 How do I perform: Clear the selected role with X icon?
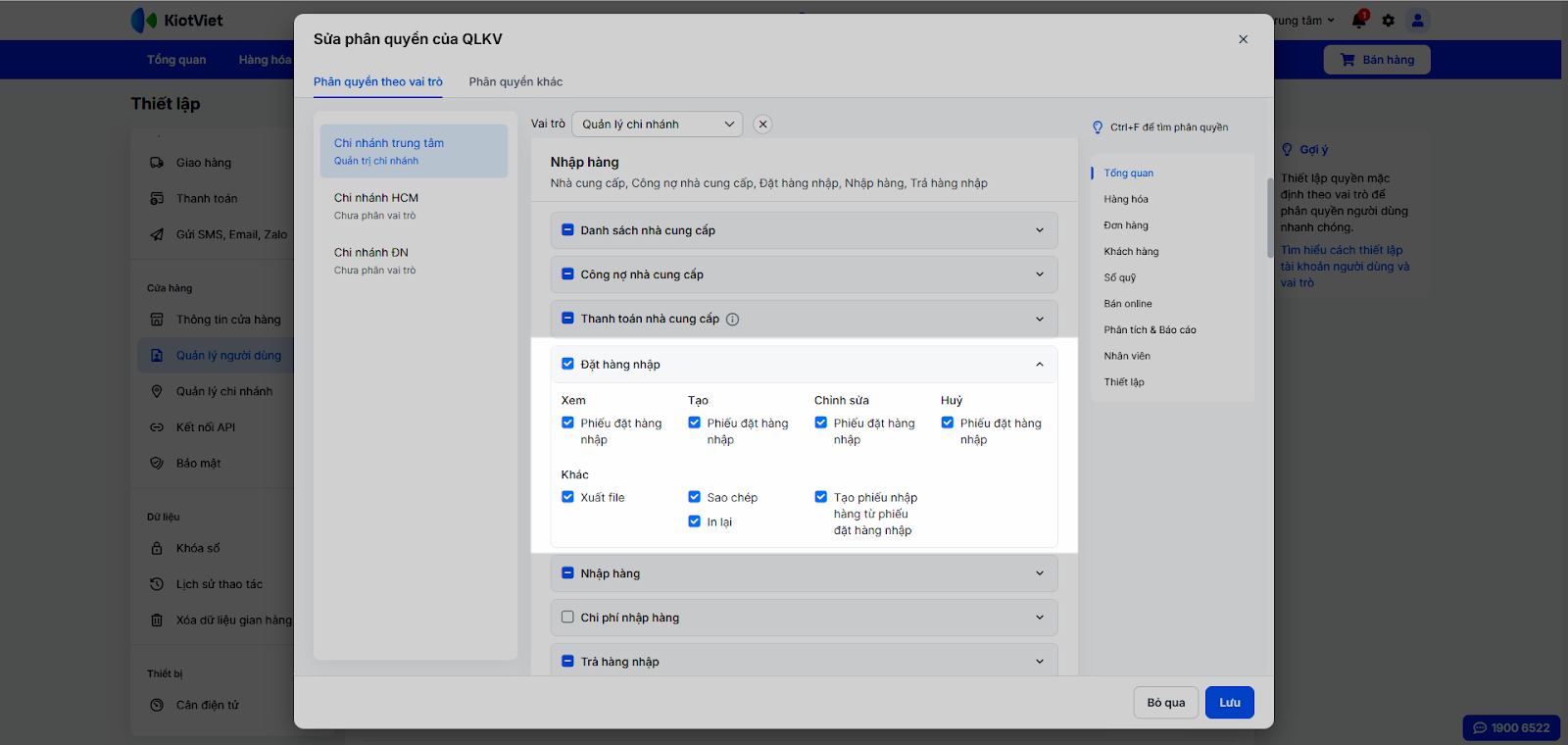(762, 124)
